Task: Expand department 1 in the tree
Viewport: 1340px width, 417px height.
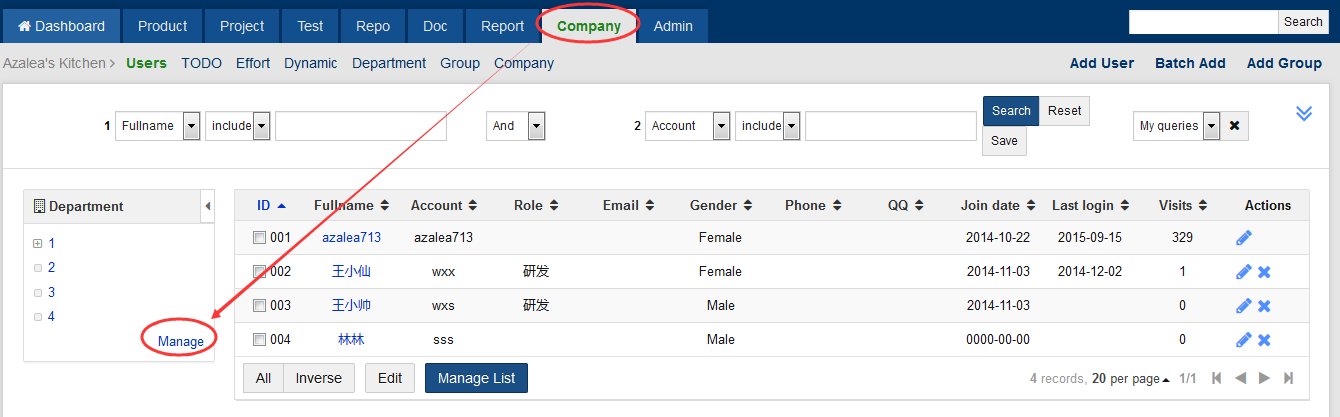Action: pos(38,243)
